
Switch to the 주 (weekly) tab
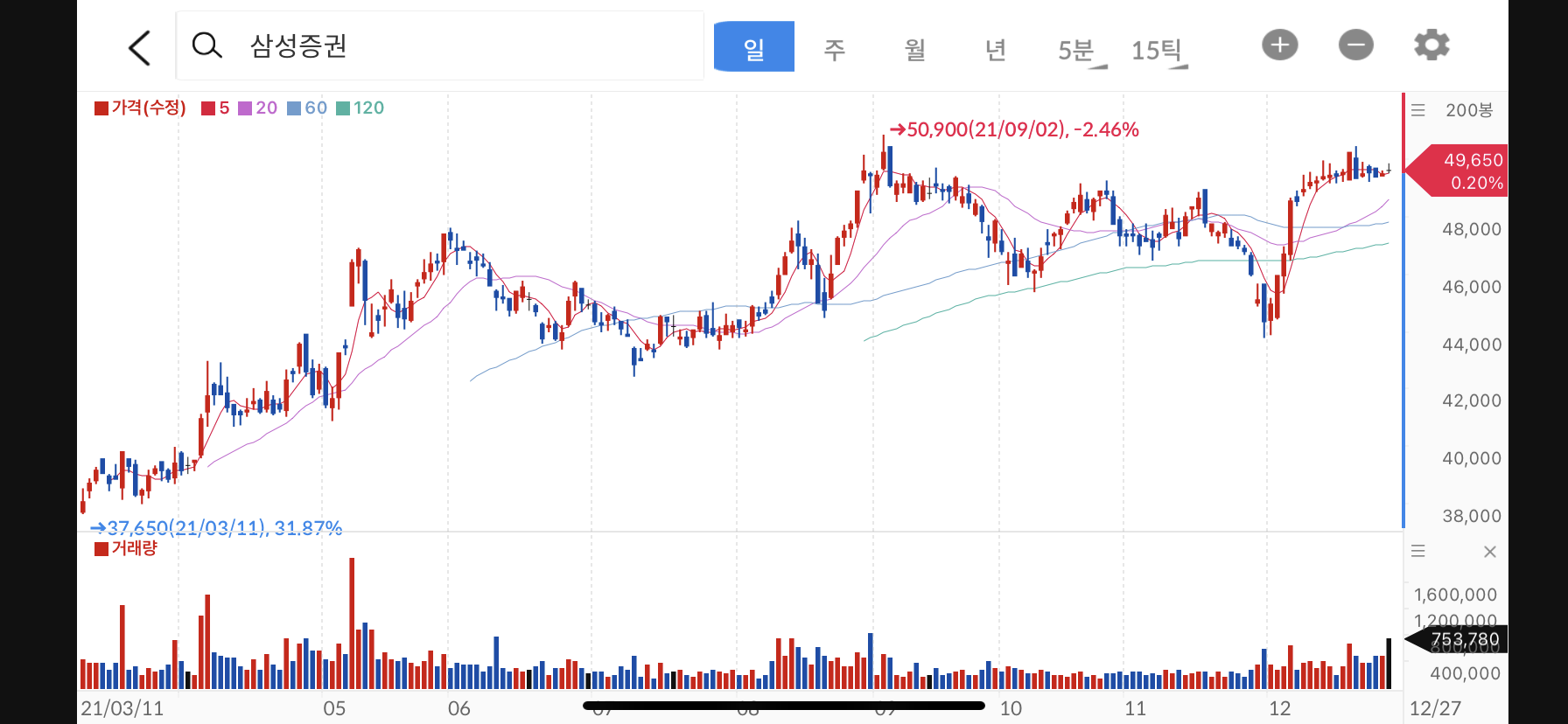pyautogui.click(x=835, y=49)
